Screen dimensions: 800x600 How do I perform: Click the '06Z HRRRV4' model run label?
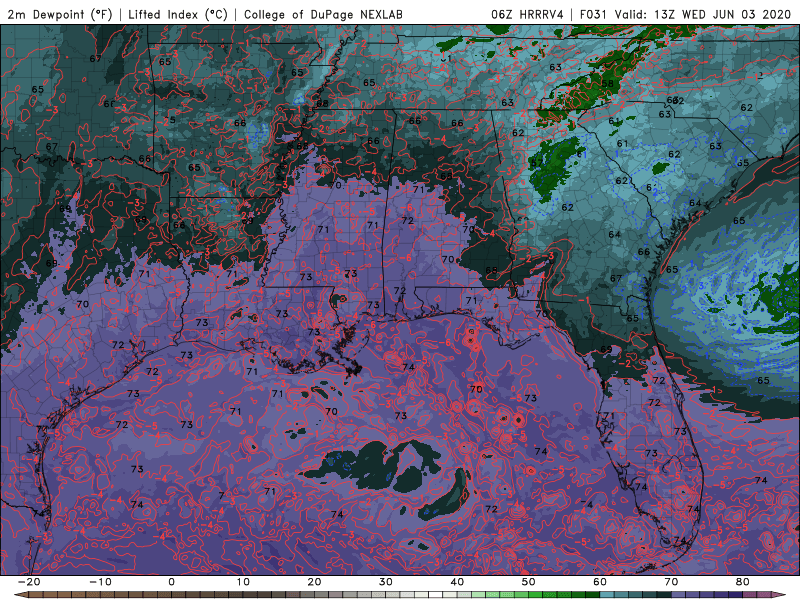pyautogui.click(x=528, y=14)
